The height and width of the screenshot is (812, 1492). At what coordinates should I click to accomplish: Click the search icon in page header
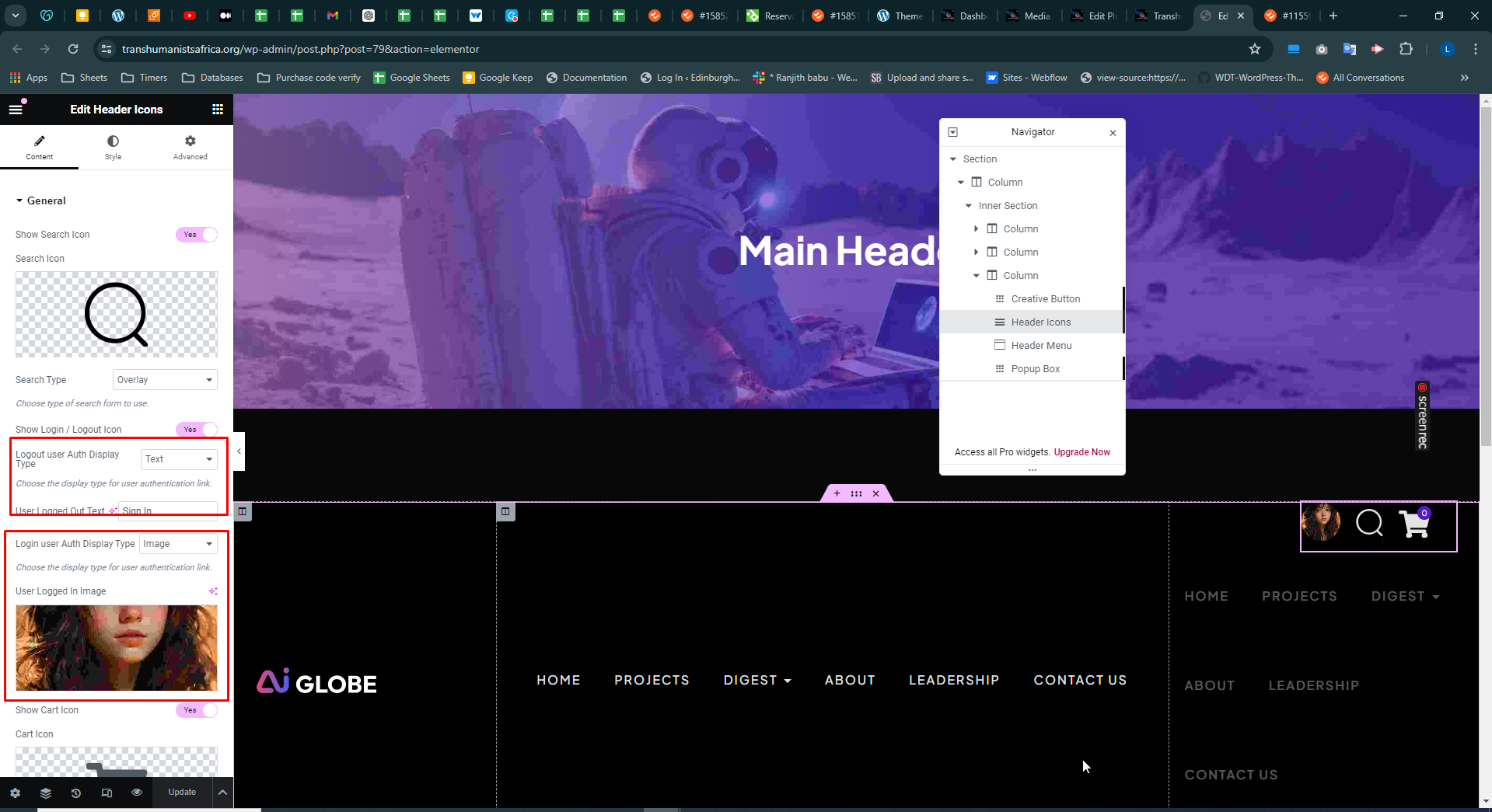click(1369, 524)
